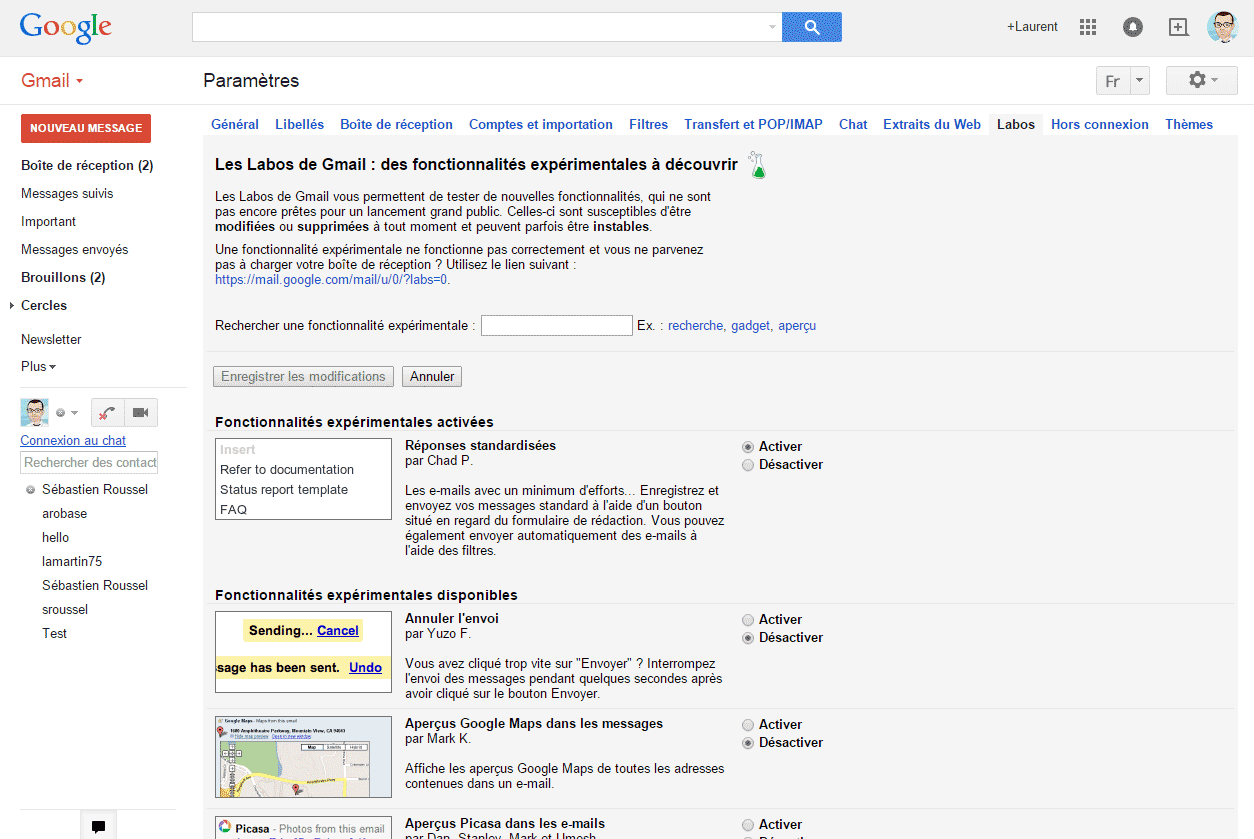Open the Google apps grid

pos(1088,27)
